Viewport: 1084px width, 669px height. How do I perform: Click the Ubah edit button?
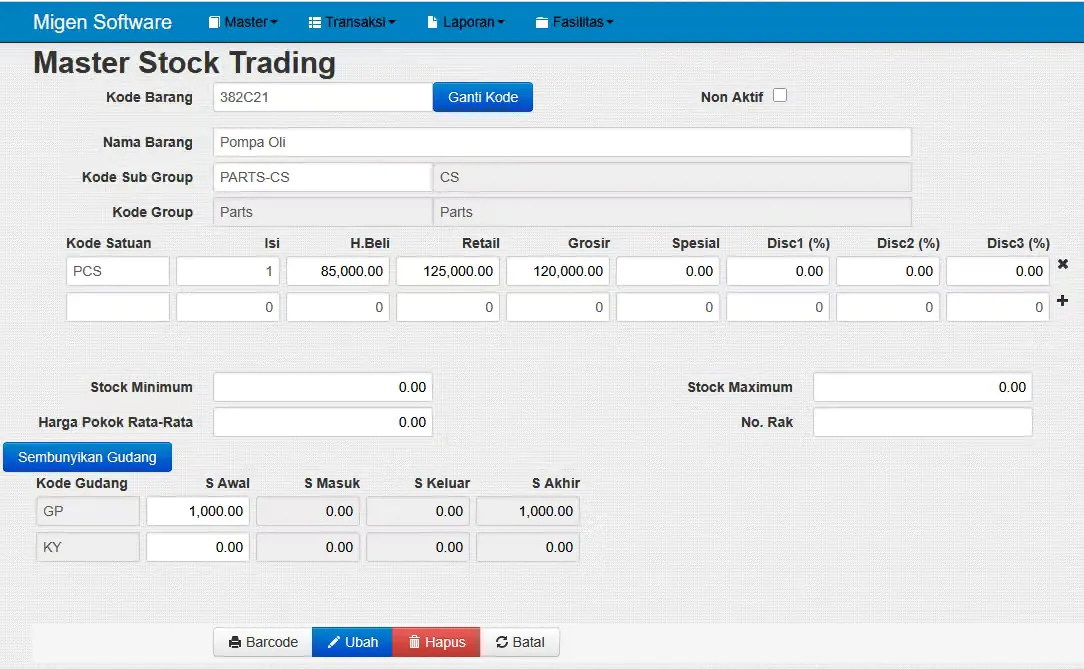pos(353,642)
